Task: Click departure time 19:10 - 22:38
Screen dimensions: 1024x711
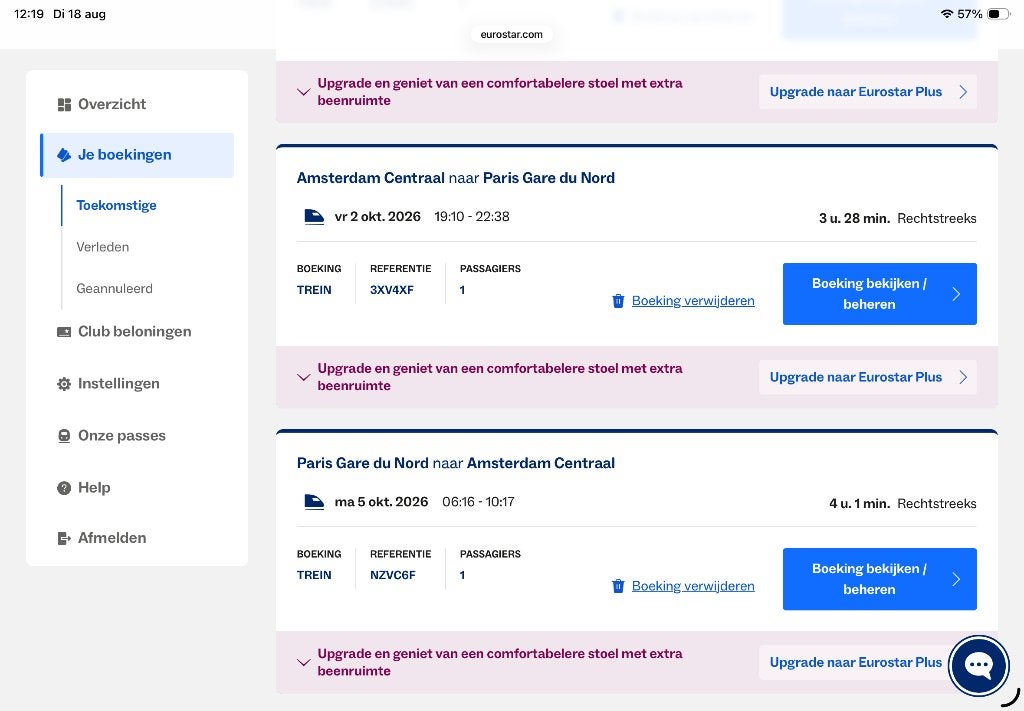Action: pyautogui.click(x=472, y=217)
